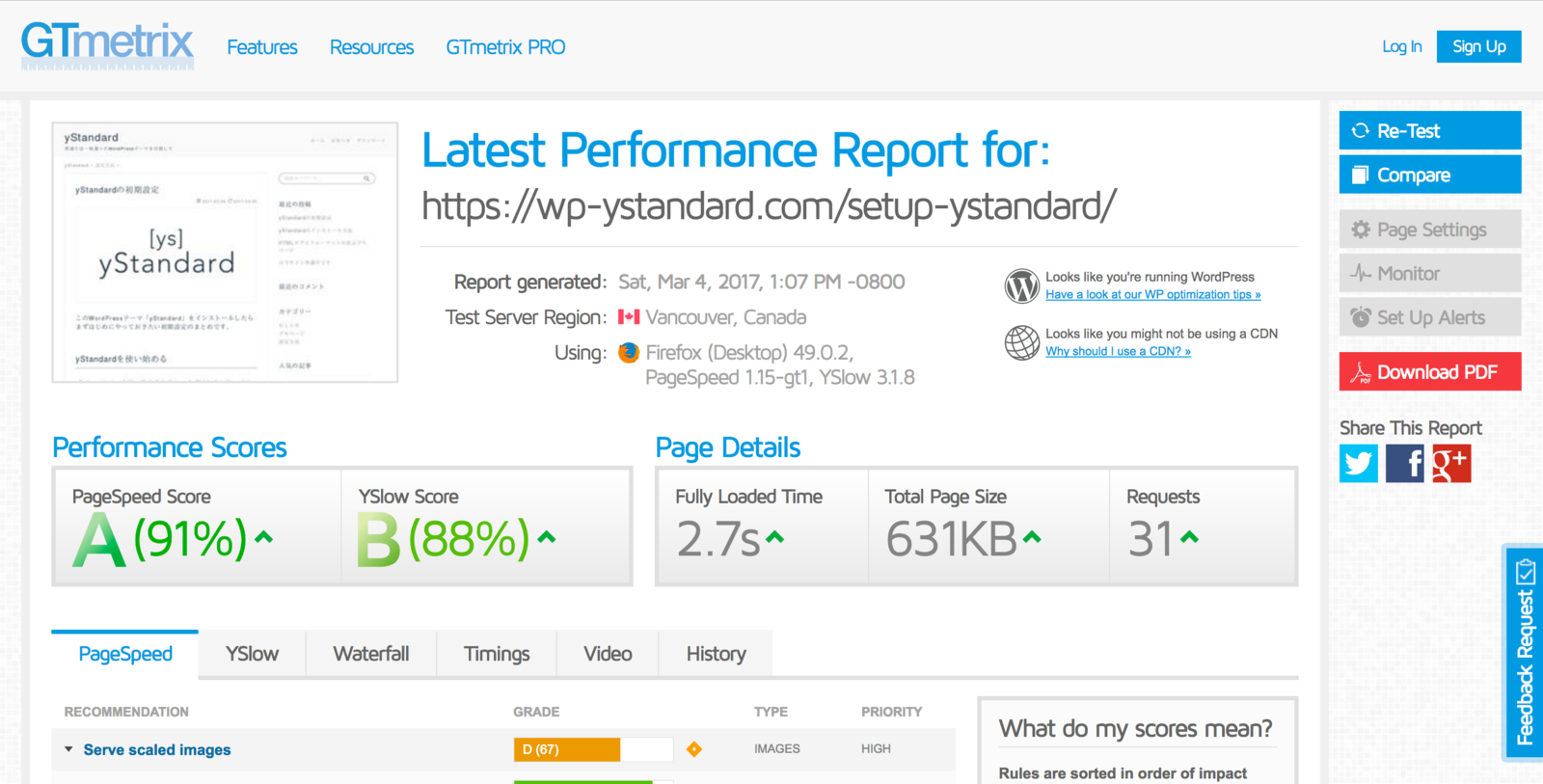Click the GTmetrix logo
This screenshot has width=1543, height=784.
107,45
